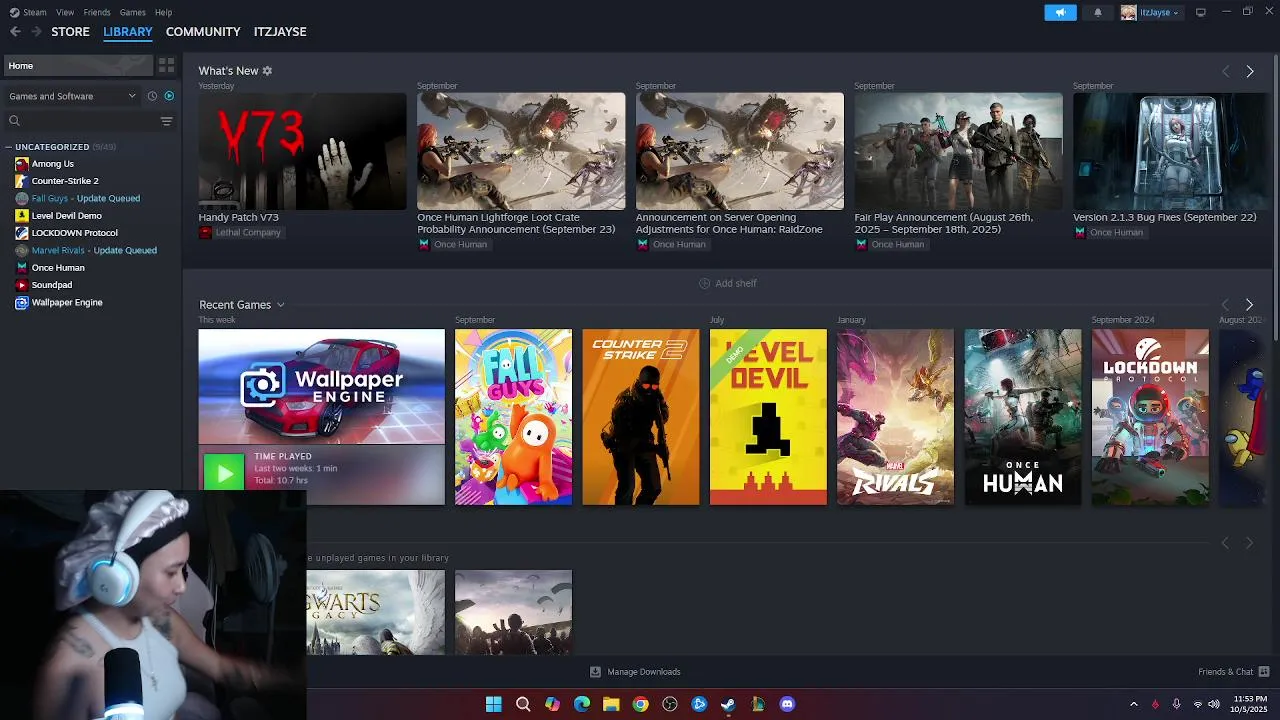Toggle the ready-to-play filter icon
Viewport: 1280px width, 720px height.
[169, 96]
